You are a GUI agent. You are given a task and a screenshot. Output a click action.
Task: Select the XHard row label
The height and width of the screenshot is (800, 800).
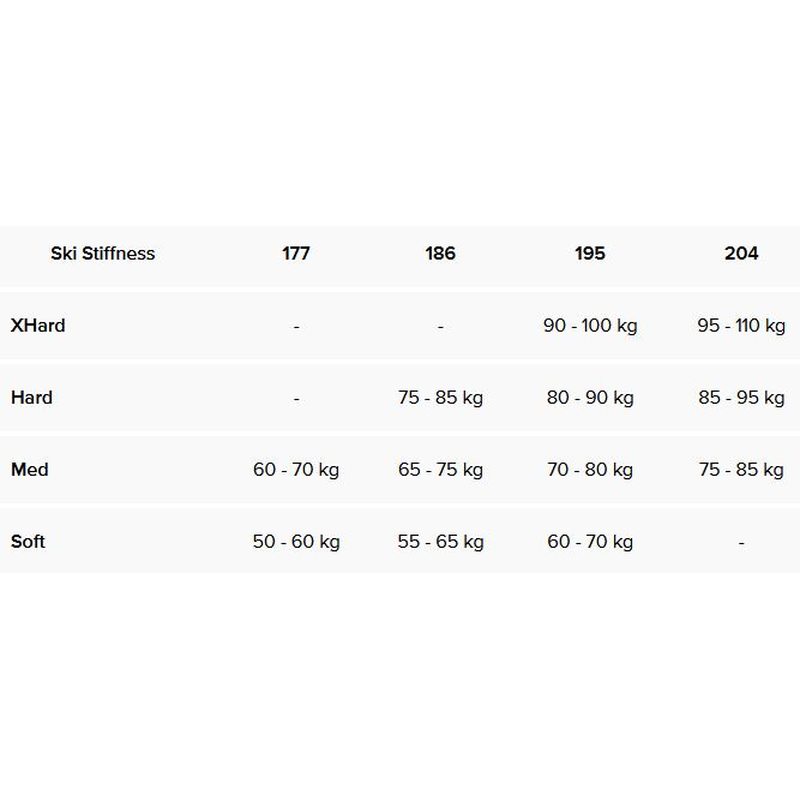click(38, 325)
